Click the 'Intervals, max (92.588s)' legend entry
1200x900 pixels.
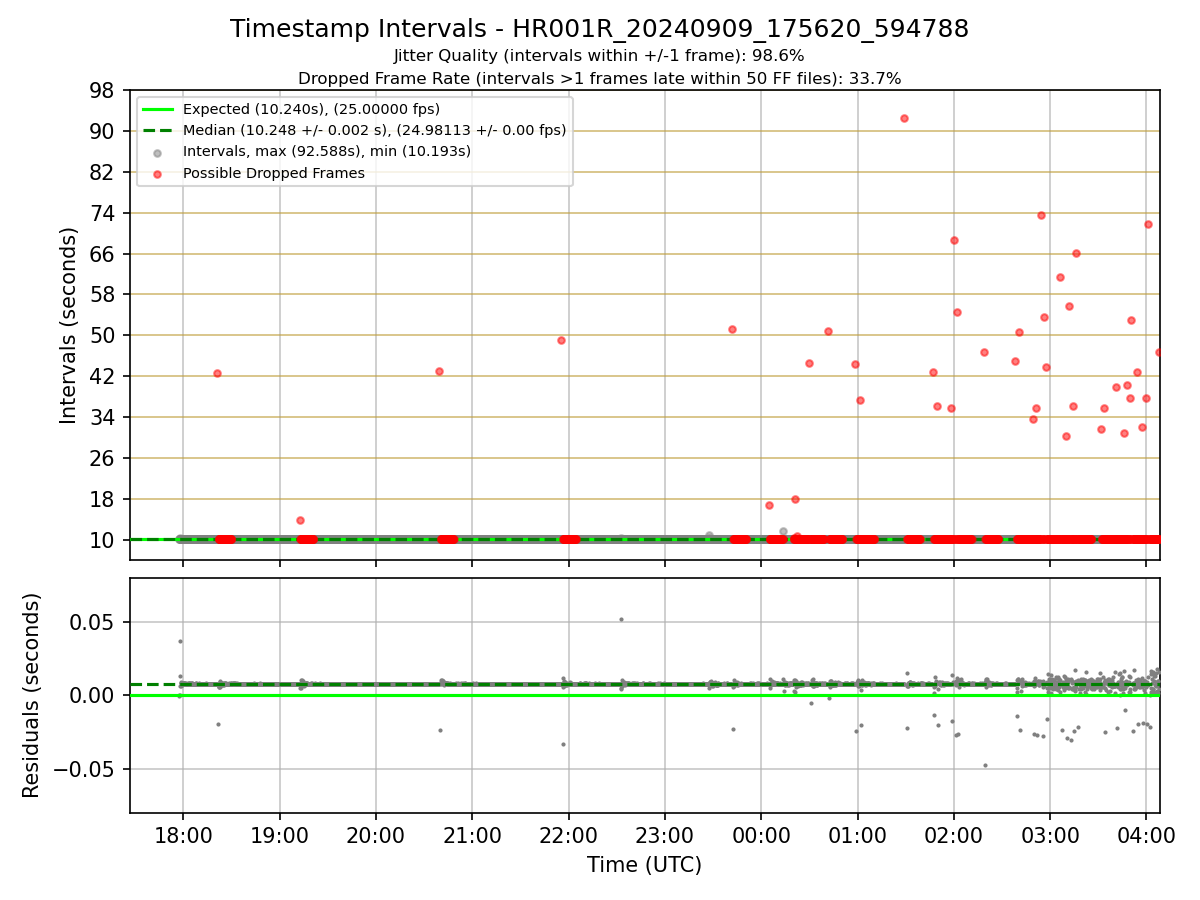tap(327, 151)
